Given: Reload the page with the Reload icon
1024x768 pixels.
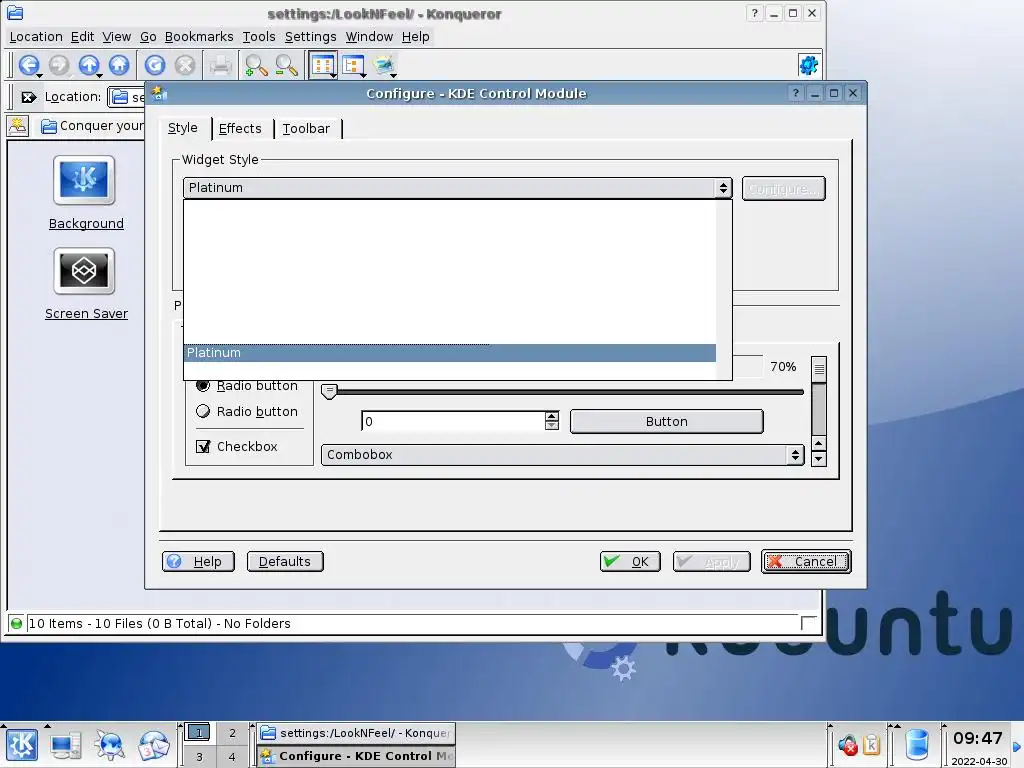Looking at the screenshot, I should click(x=155, y=65).
